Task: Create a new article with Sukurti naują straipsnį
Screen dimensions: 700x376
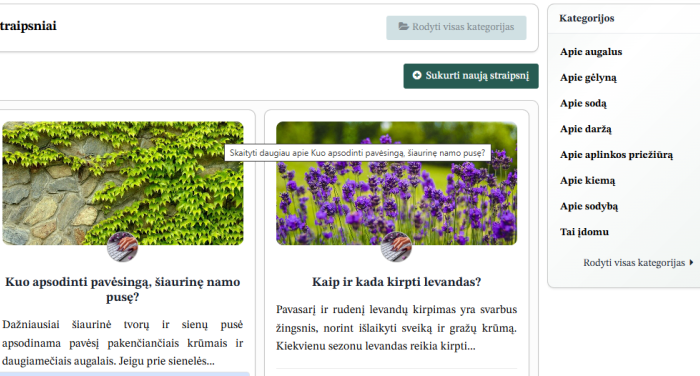Action: (x=471, y=76)
